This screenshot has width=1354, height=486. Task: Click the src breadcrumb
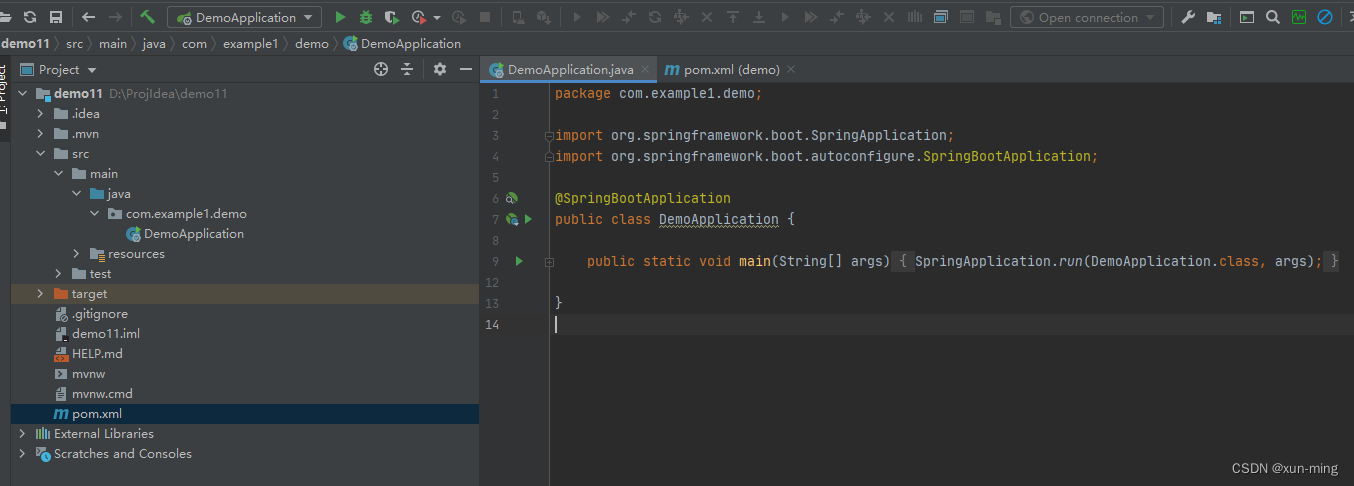(74, 43)
